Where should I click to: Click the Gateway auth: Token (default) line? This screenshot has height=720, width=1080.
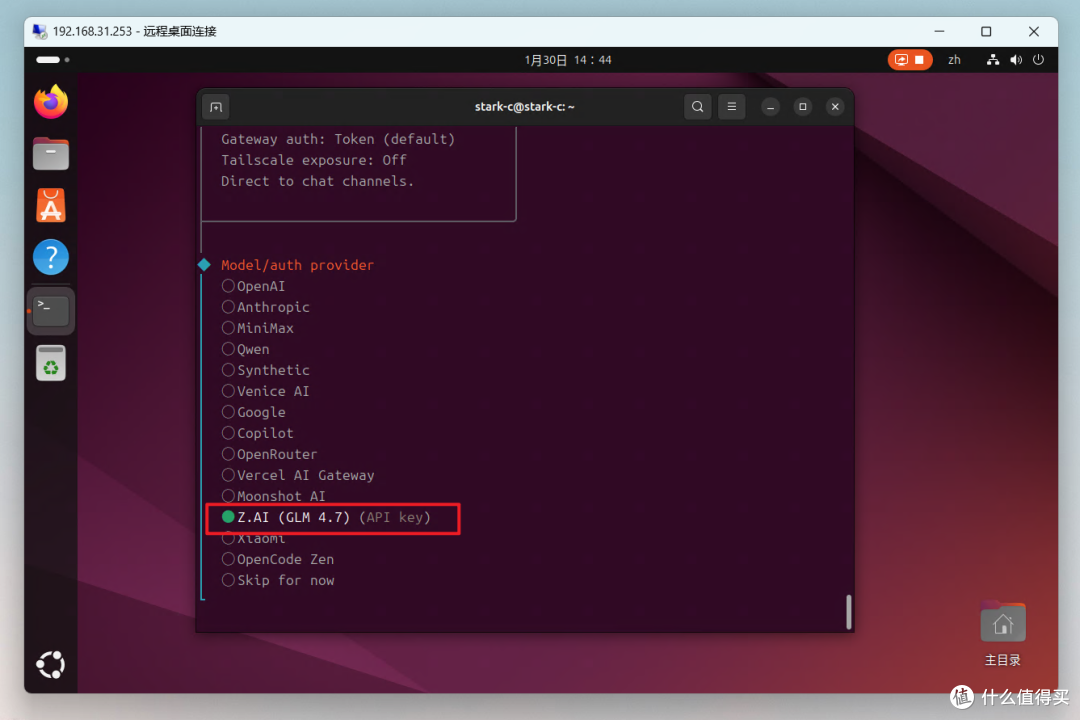point(338,139)
